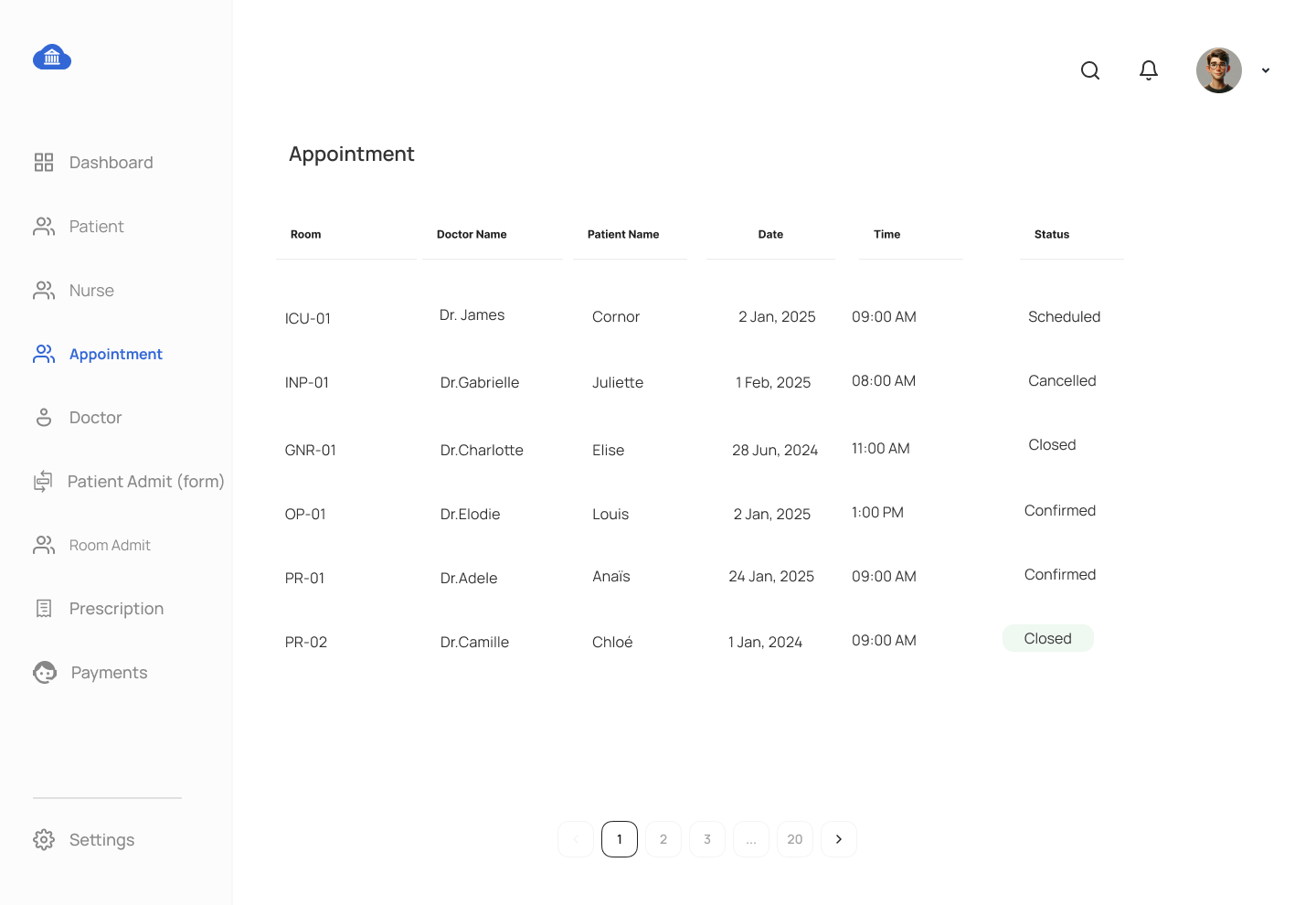Click the blue cloud hospital logo
The image size is (1316, 905).
pos(52,58)
